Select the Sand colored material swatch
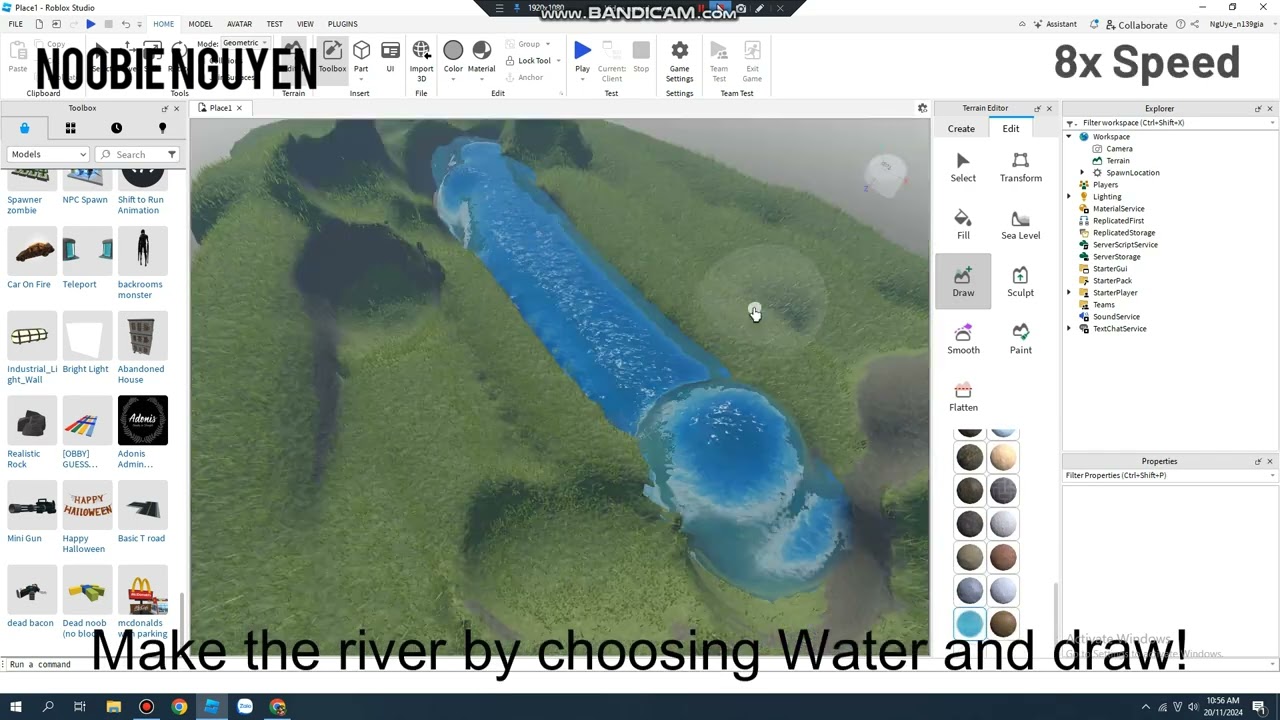Viewport: 1280px width, 720px height. coord(1003,458)
